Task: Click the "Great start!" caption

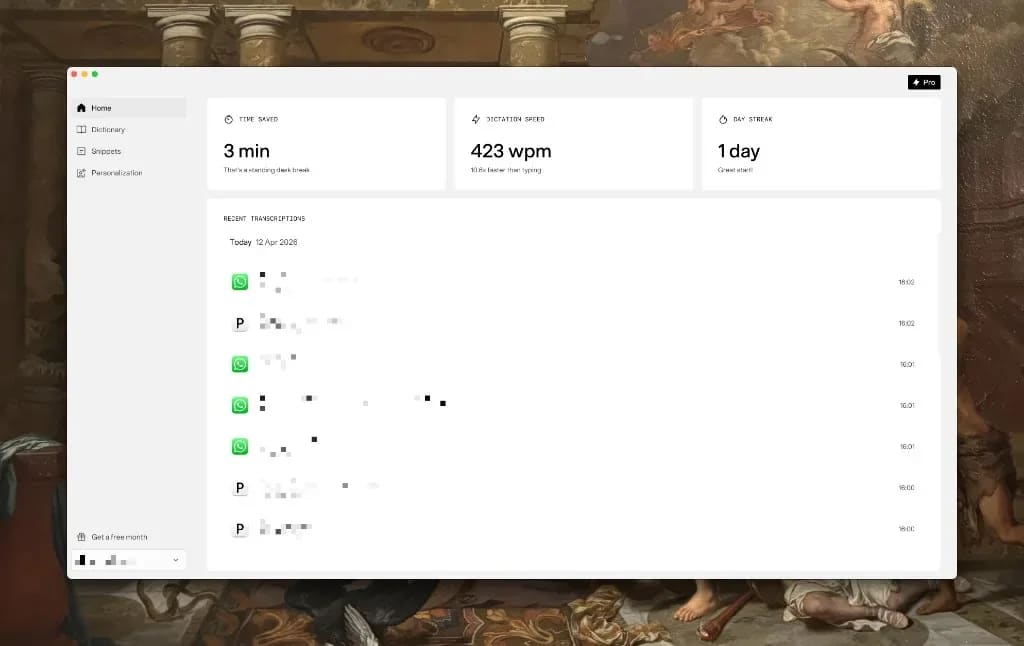Action: pyautogui.click(x=735, y=170)
